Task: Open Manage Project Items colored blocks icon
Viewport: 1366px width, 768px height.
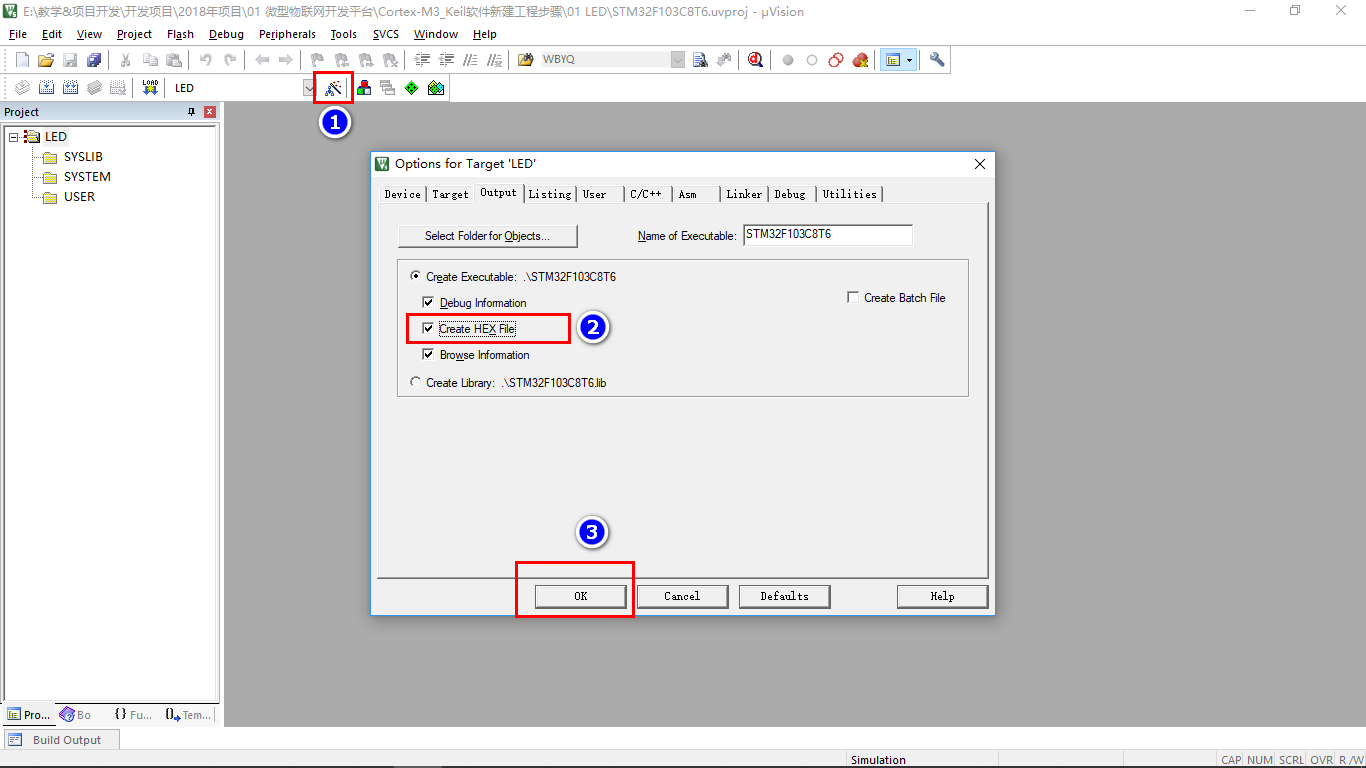Action: 364,88
